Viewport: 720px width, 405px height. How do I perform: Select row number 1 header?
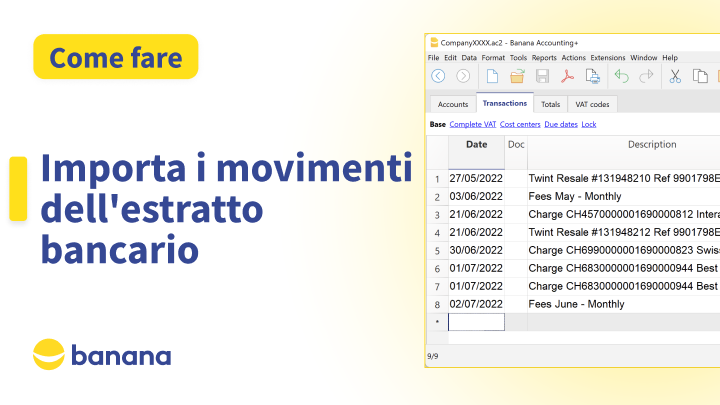tap(437, 179)
